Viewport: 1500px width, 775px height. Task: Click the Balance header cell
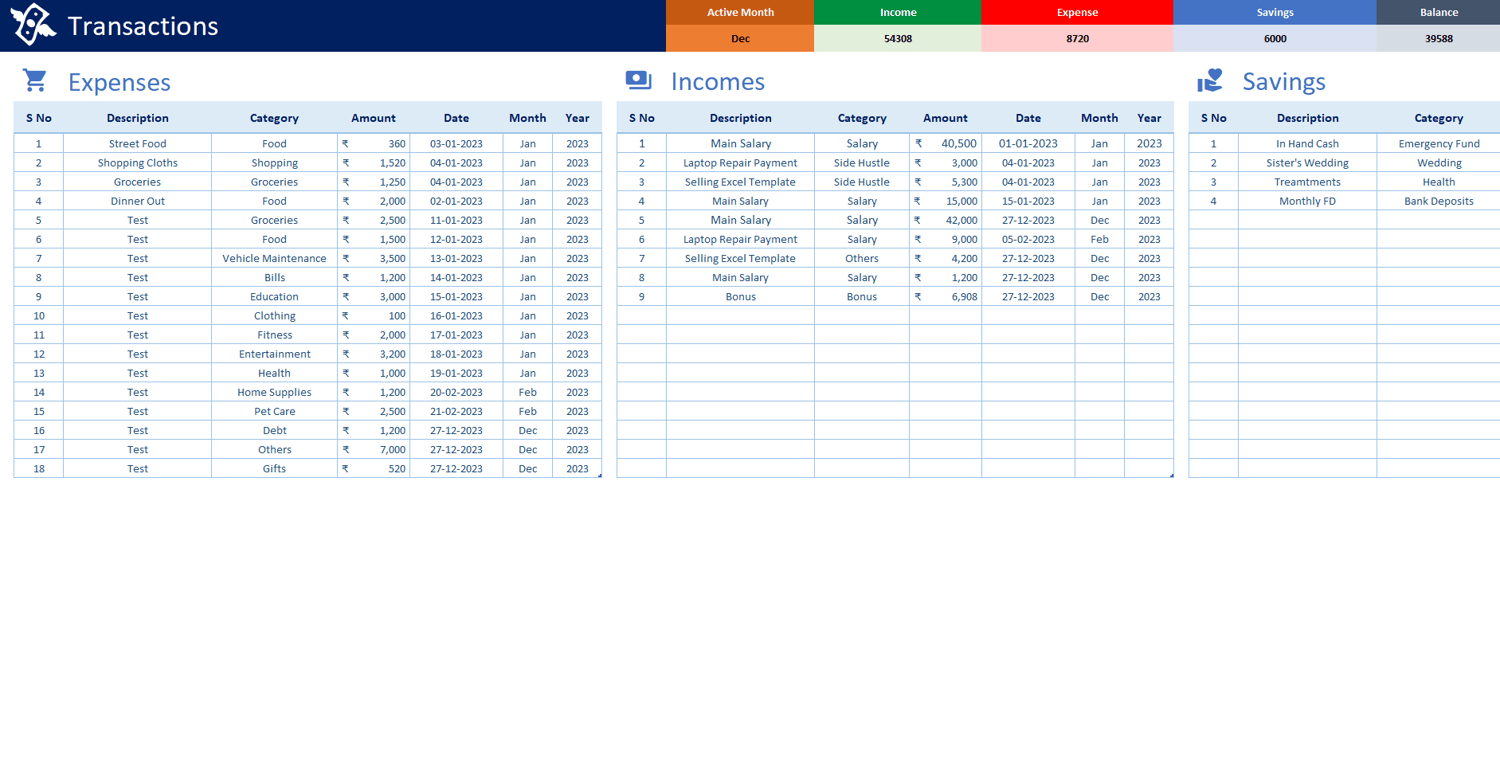(x=1439, y=13)
